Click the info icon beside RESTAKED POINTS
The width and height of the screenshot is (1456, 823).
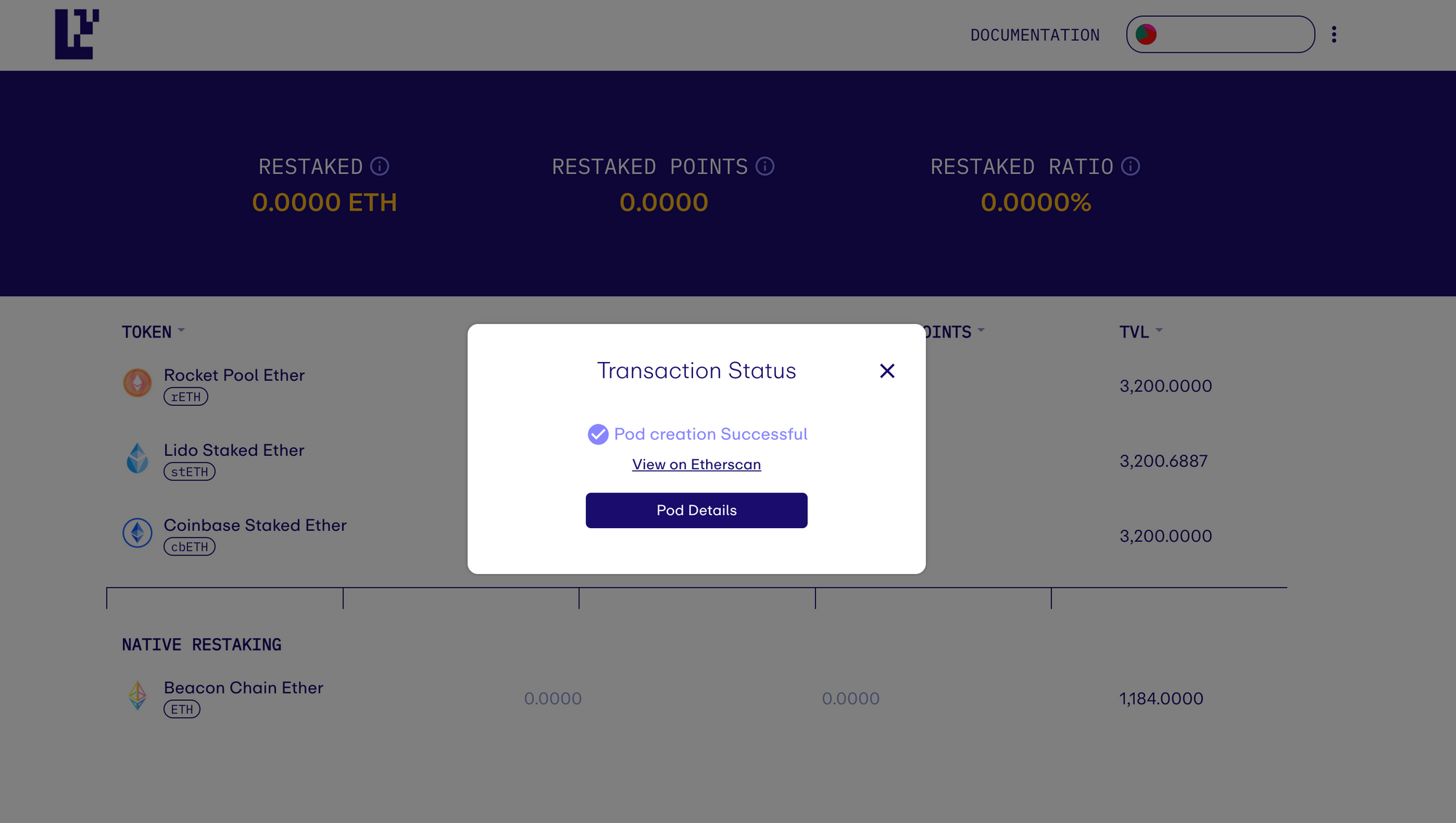coord(764,165)
